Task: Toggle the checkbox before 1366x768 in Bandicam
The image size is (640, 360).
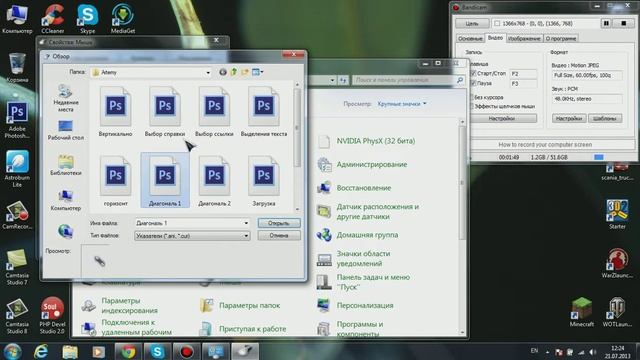Action: click(497, 24)
